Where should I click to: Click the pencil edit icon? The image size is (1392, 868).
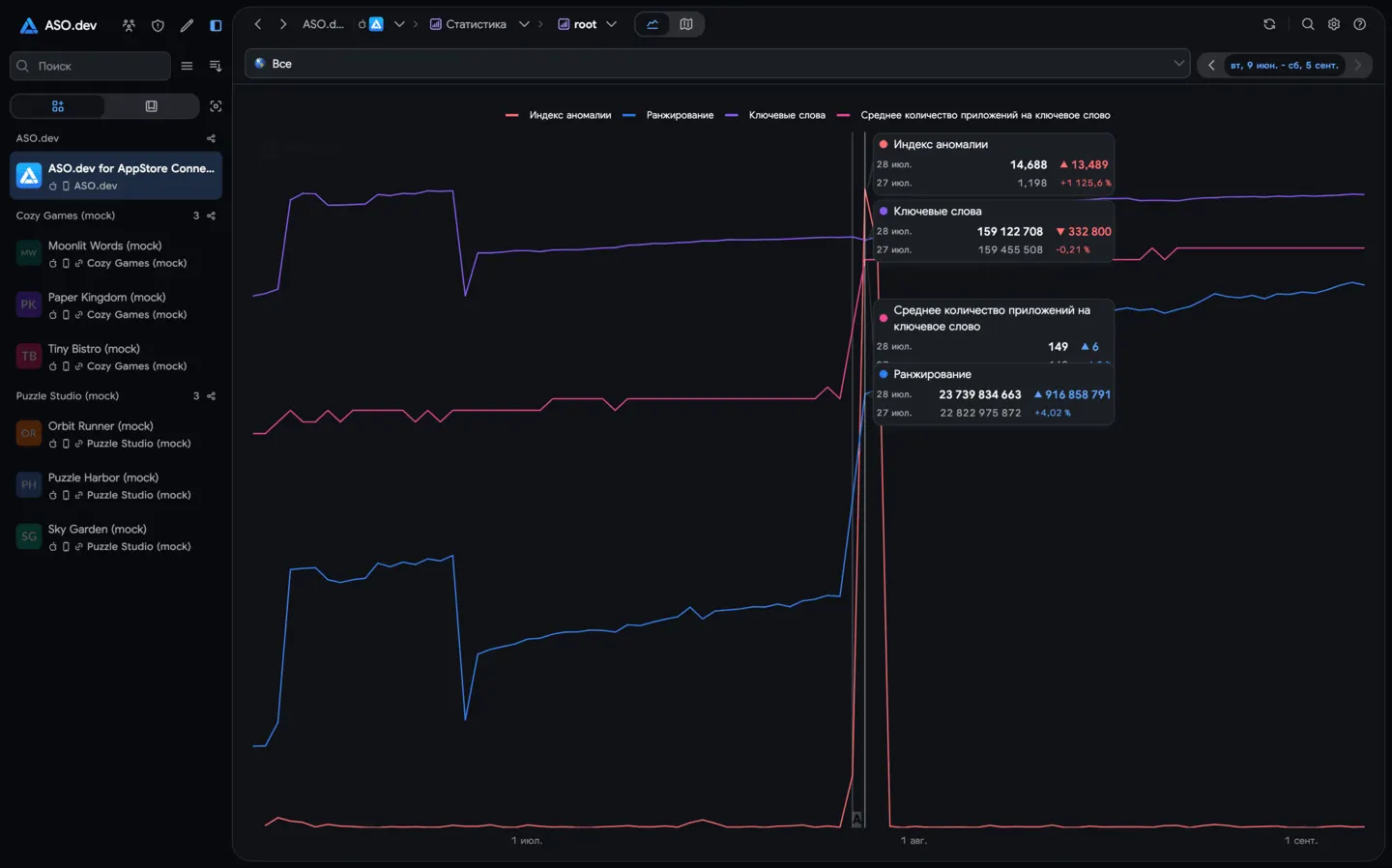(187, 25)
